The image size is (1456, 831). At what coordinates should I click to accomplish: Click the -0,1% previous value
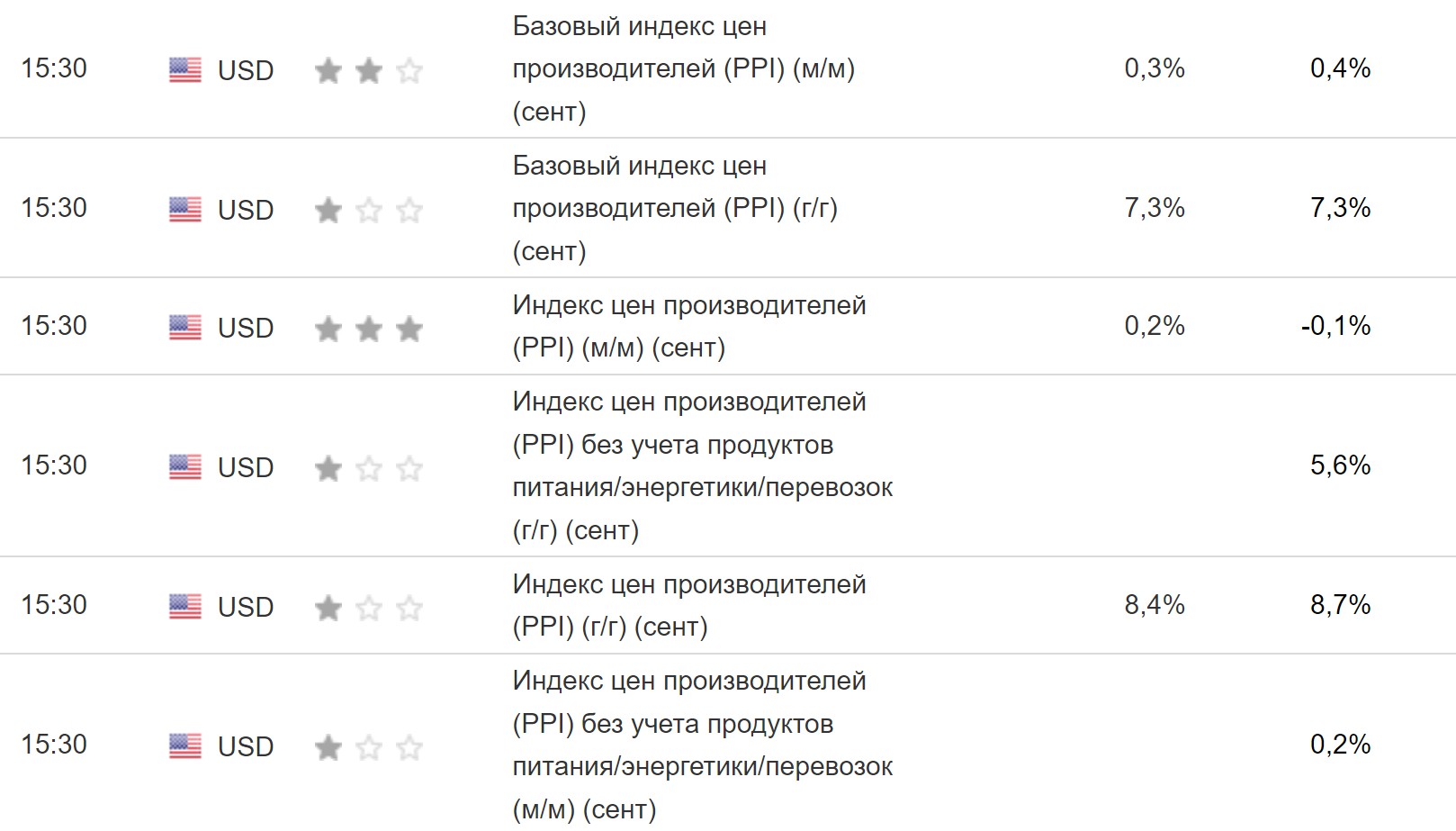[1335, 326]
